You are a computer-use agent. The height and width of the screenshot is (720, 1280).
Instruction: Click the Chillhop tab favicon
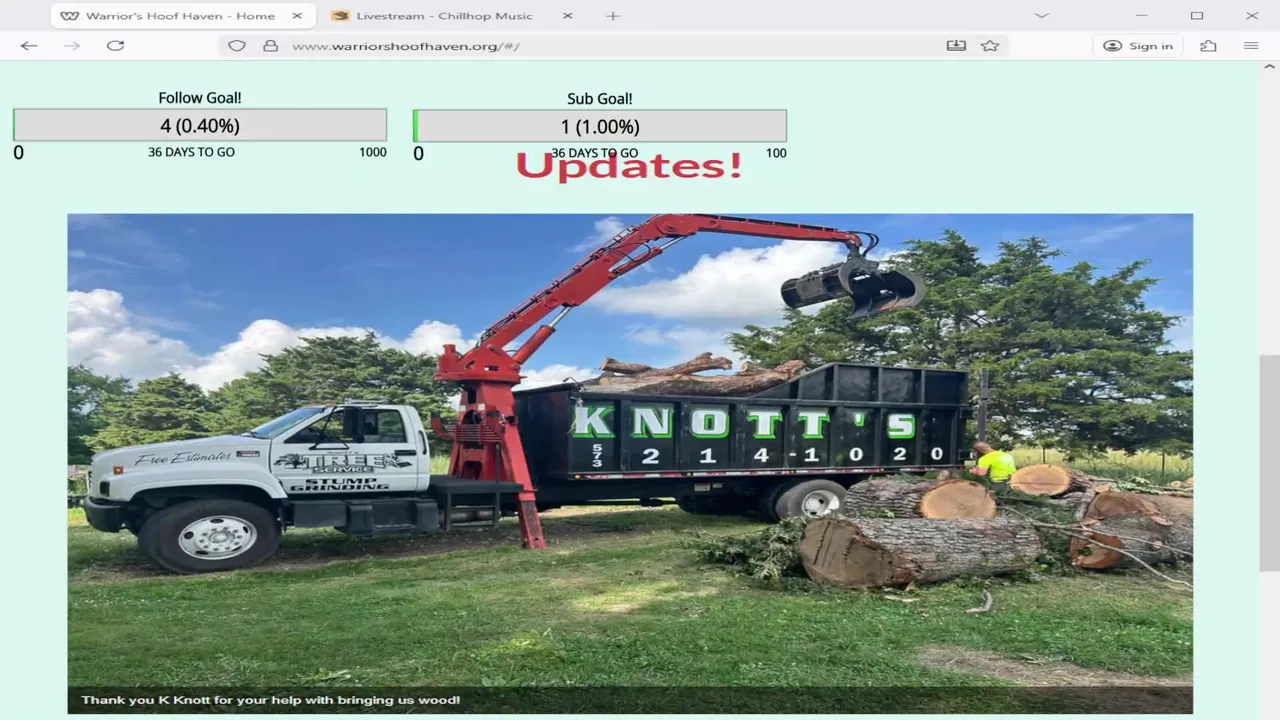coord(340,16)
